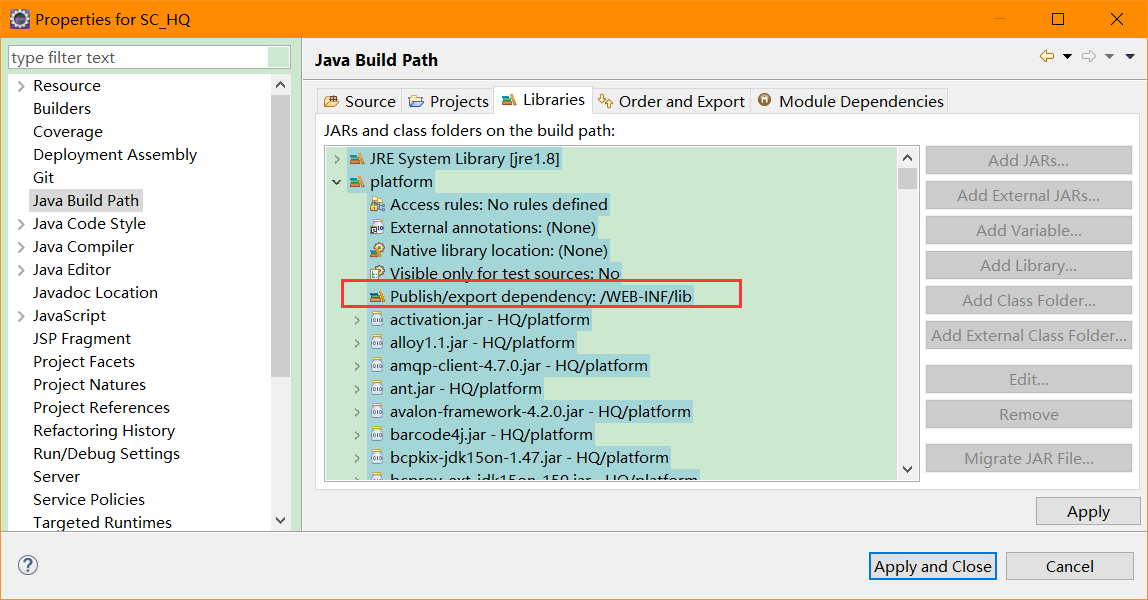Click the Publish/export dependency icon
Screen dimensions: 1148x600
(376, 295)
